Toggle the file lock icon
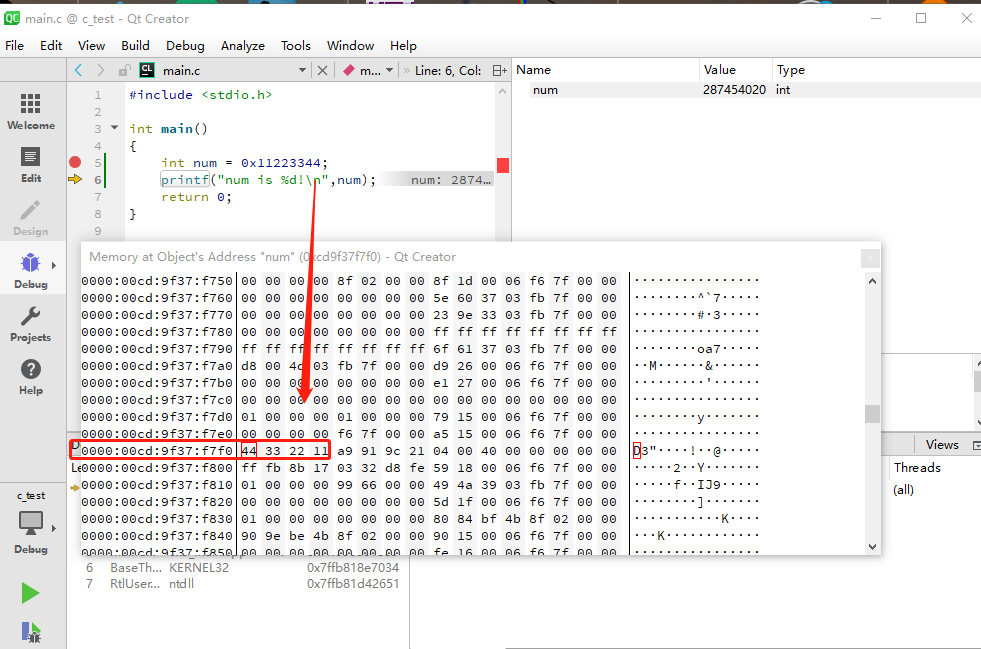This screenshot has height=649, width=981. pyautogui.click(x=124, y=70)
